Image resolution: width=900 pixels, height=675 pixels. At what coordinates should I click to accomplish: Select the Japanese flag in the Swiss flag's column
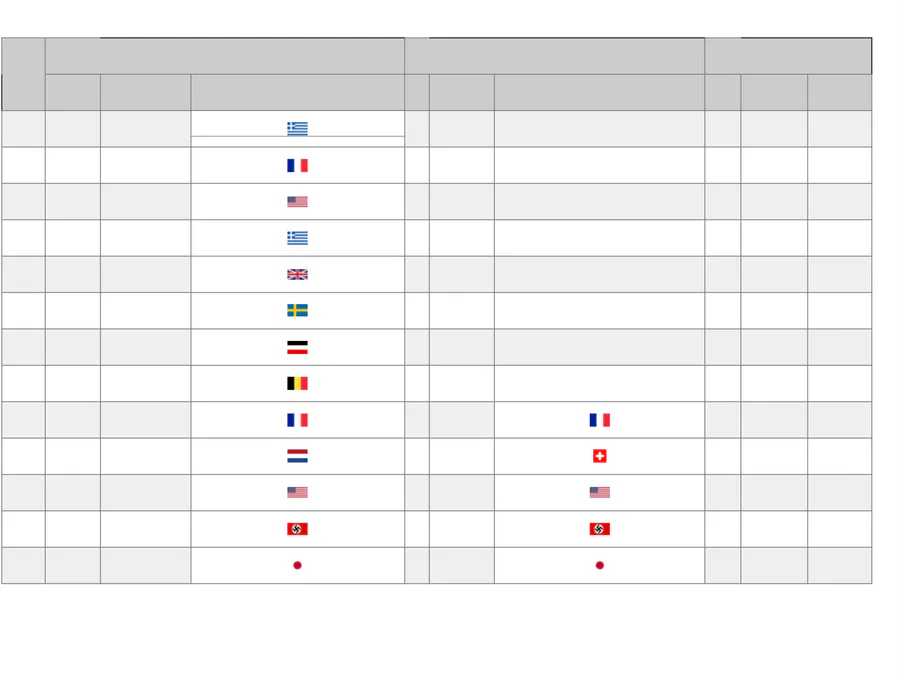[599, 565]
